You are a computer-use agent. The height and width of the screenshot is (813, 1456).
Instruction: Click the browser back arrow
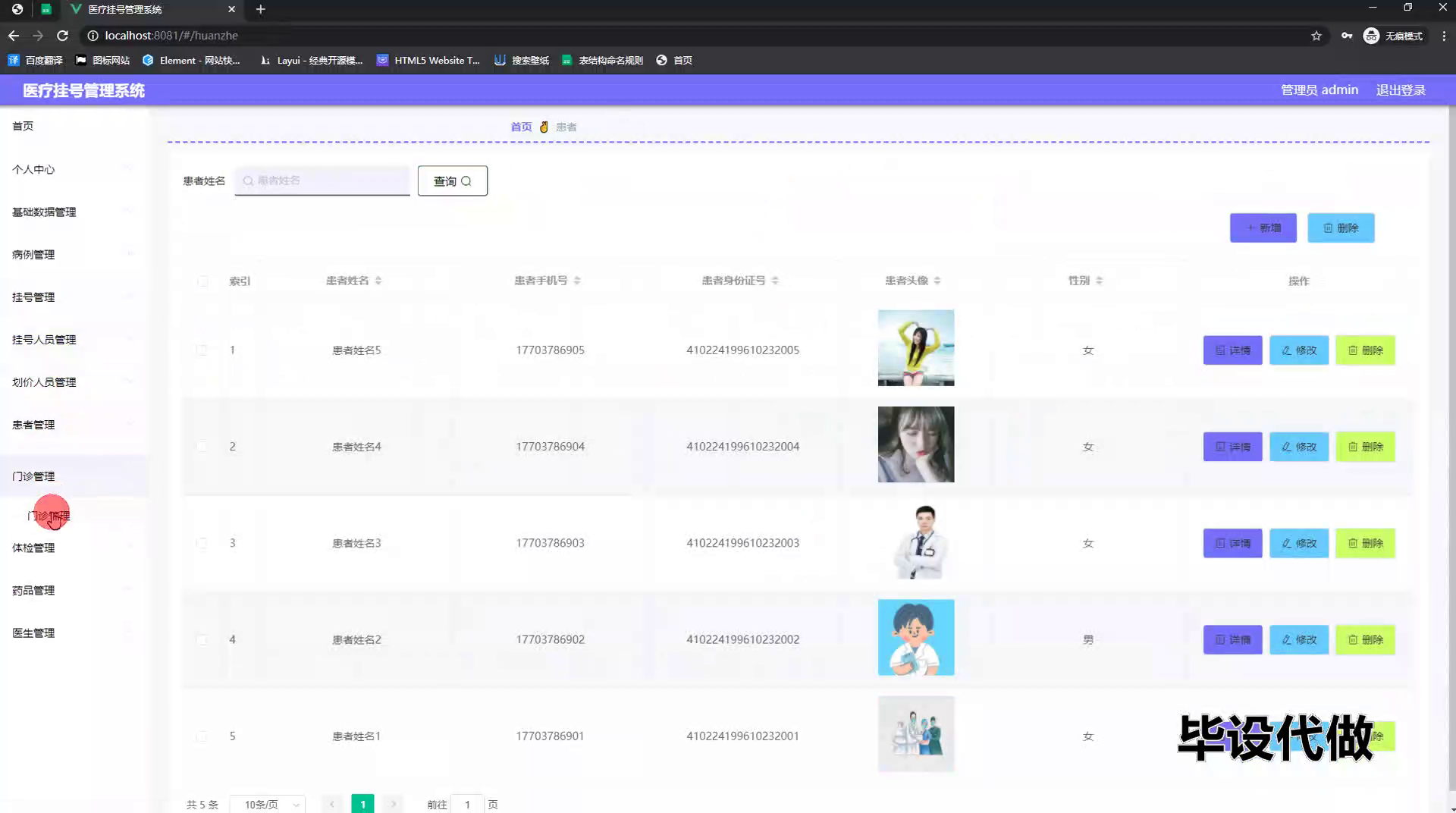point(14,36)
